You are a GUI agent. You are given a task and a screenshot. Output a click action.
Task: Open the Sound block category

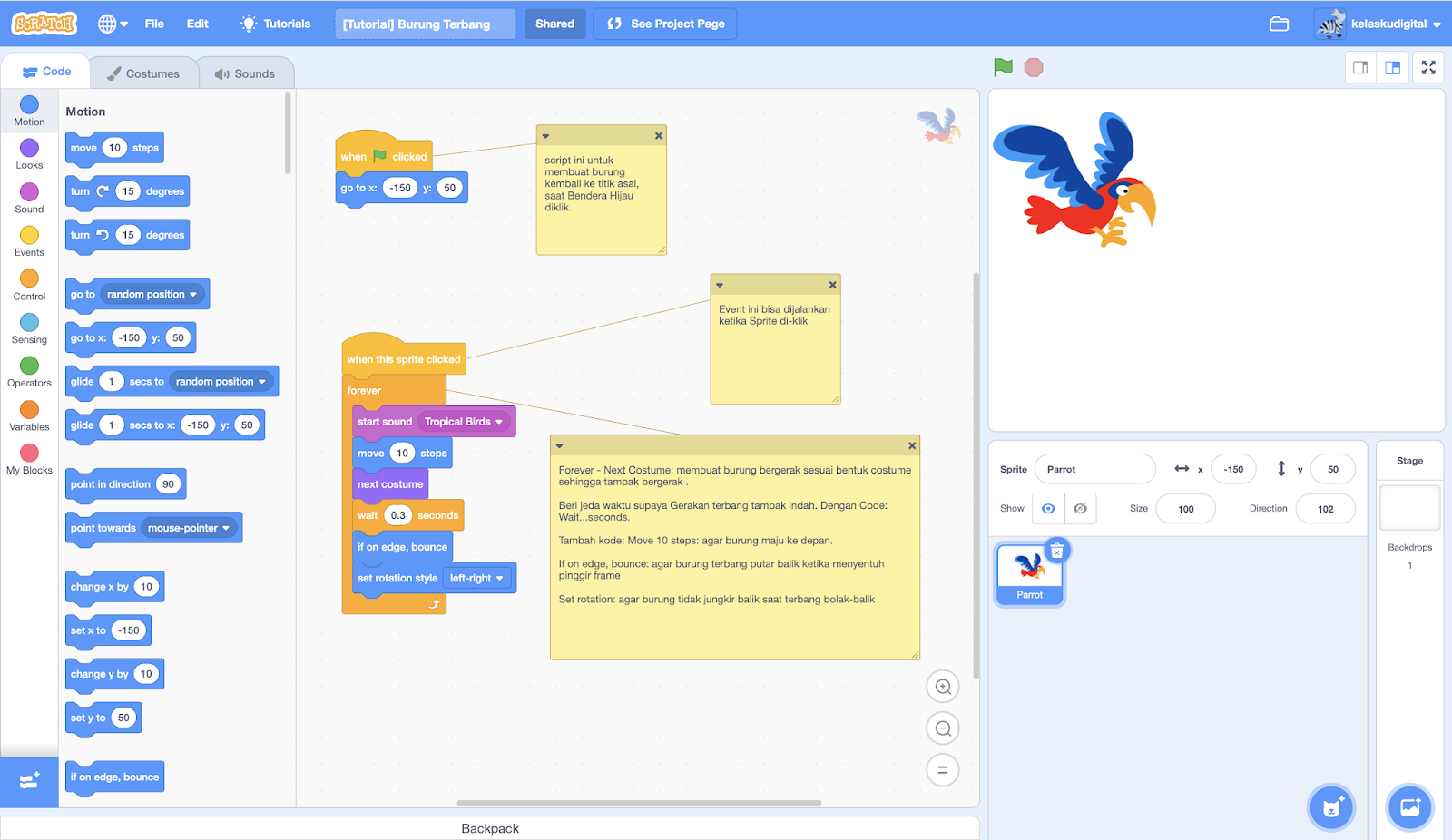28,197
